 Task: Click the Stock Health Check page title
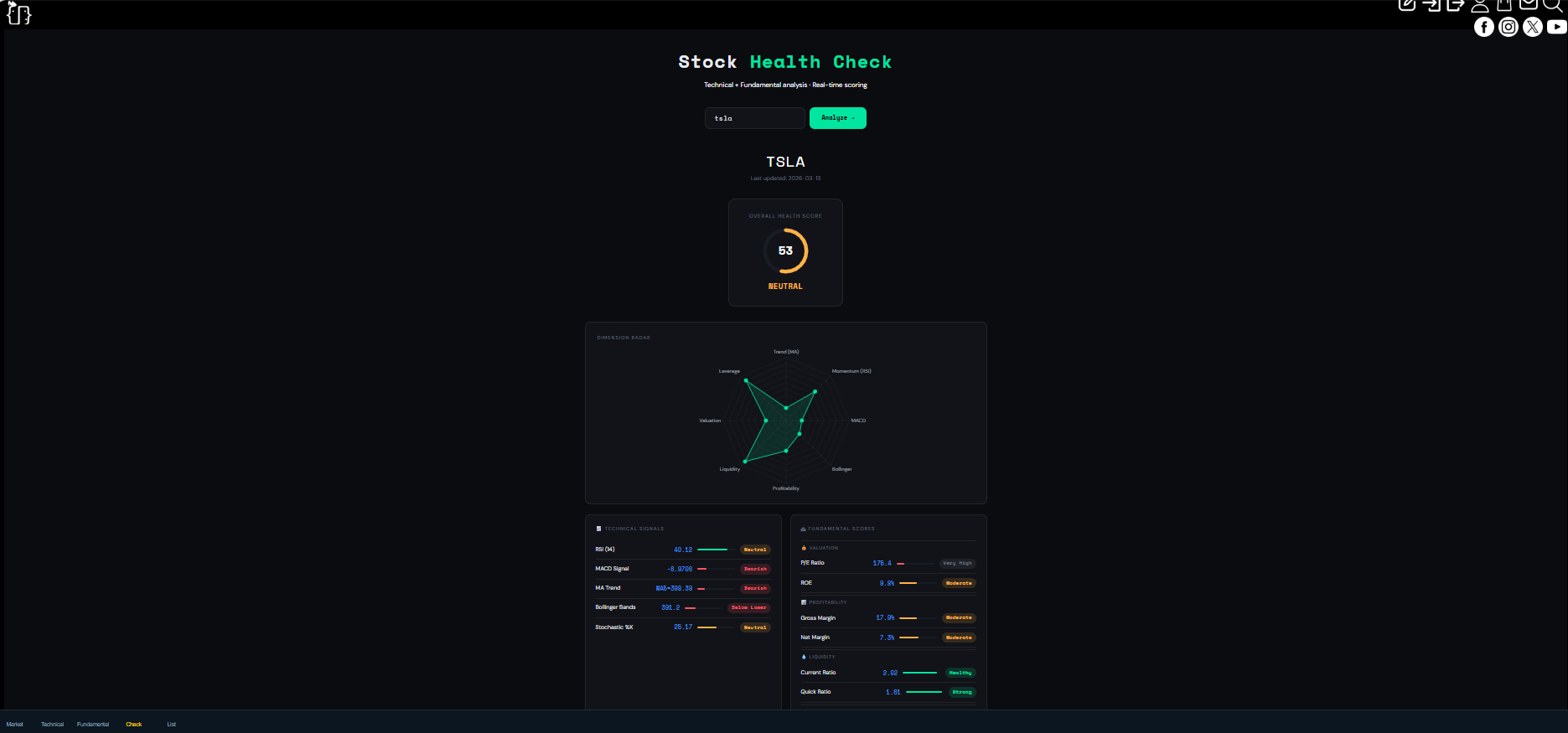tap(785, 62)
